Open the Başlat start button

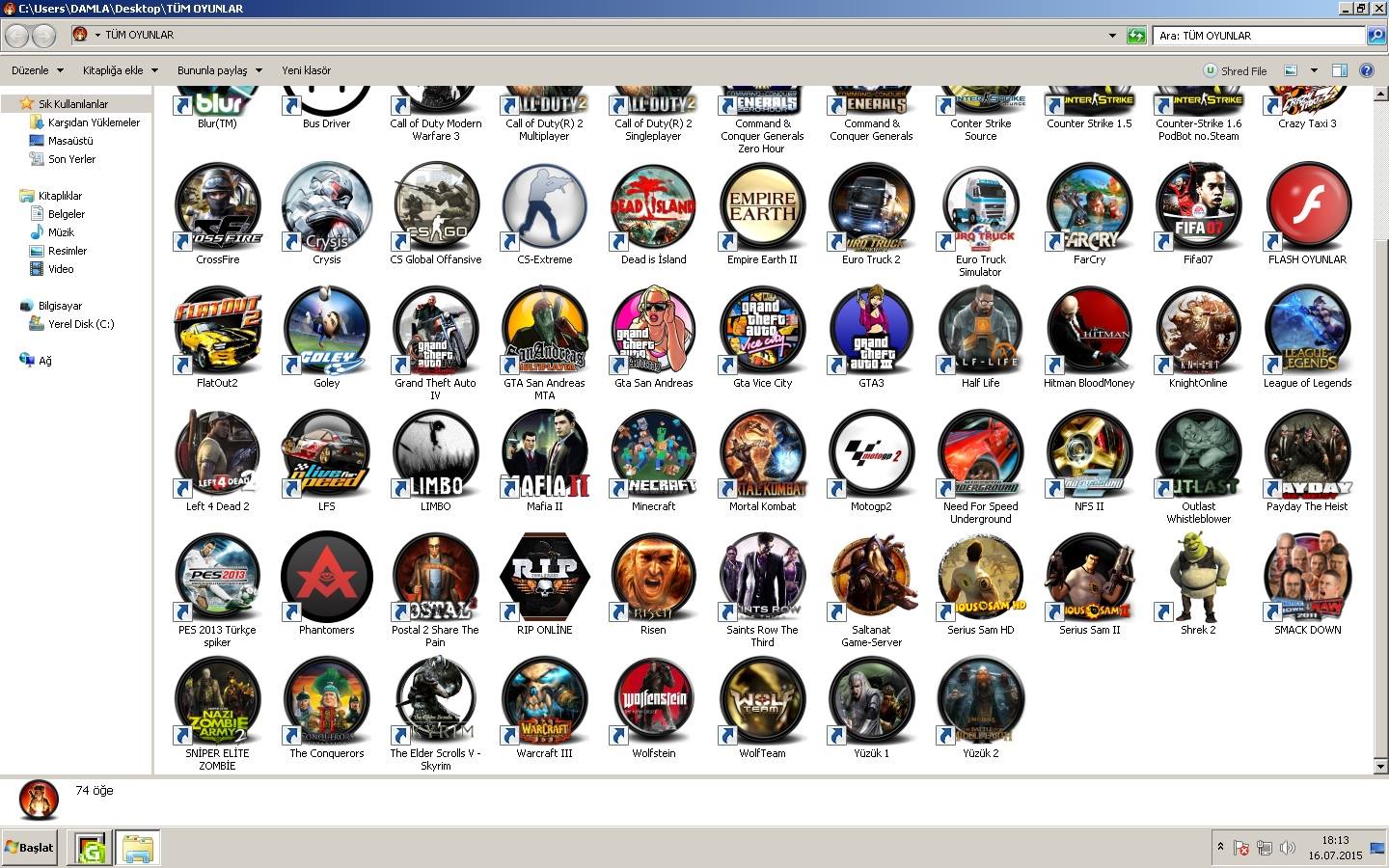29,848
